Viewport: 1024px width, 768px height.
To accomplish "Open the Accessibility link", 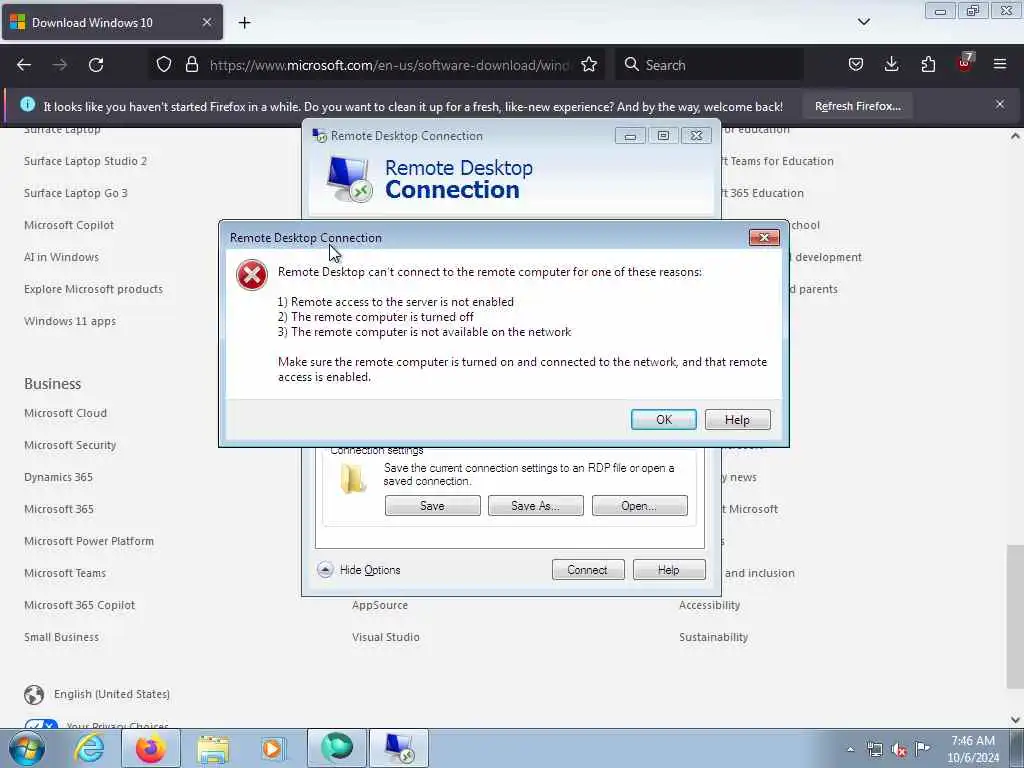I will pos(709,605).
